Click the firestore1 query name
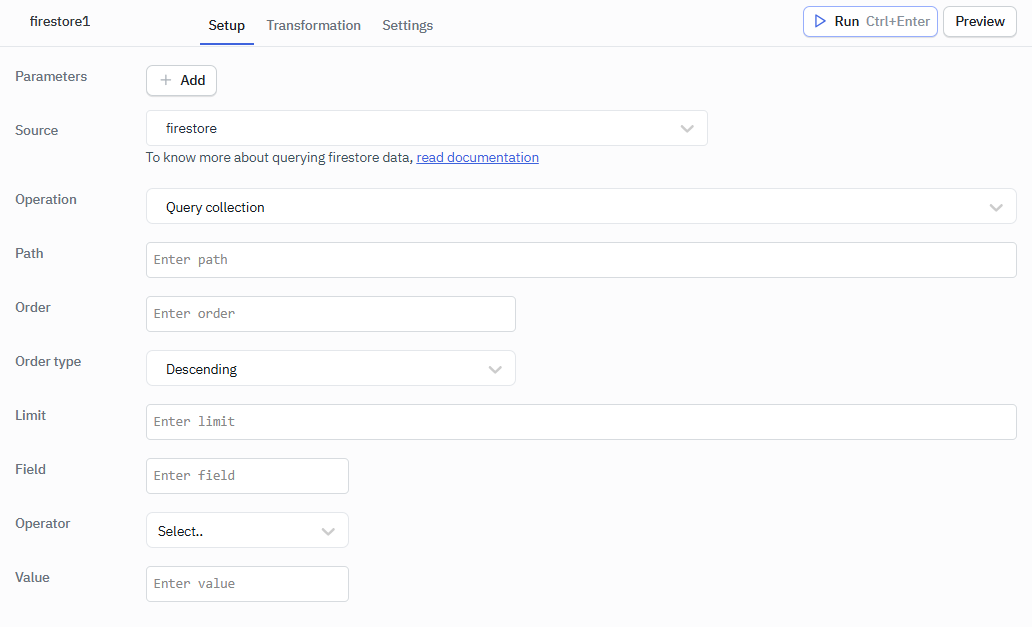This screenshot has width=1032, height=627. click(x=60, y=21)
